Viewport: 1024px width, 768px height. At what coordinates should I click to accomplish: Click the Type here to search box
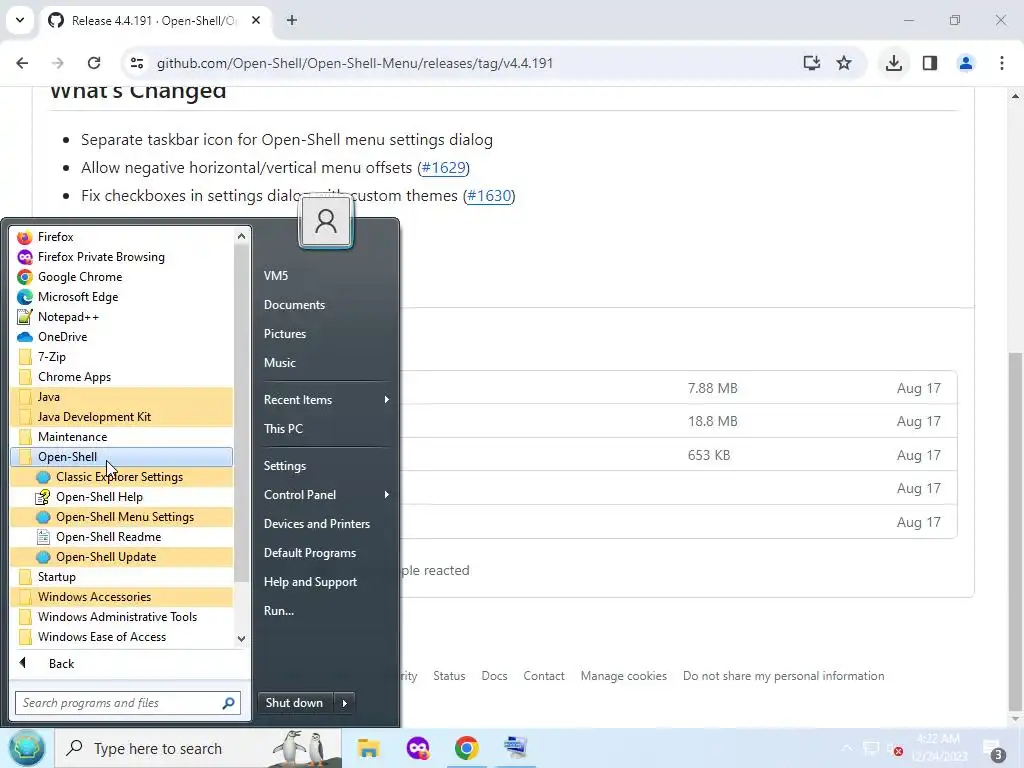pyautogui.click(x=199, y=748)
